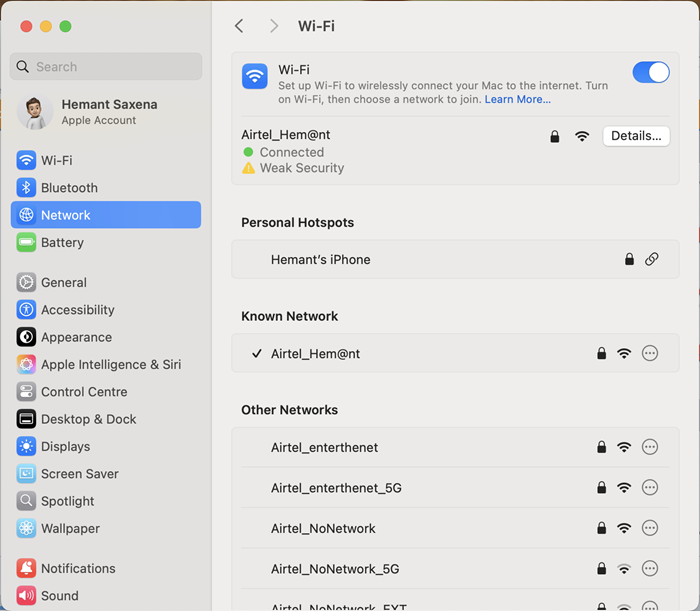Image resolution: width=700 pixels, height=611 pixels.
Task: Open more options for Airtel_NoNetwork
Action: (650, 528)
